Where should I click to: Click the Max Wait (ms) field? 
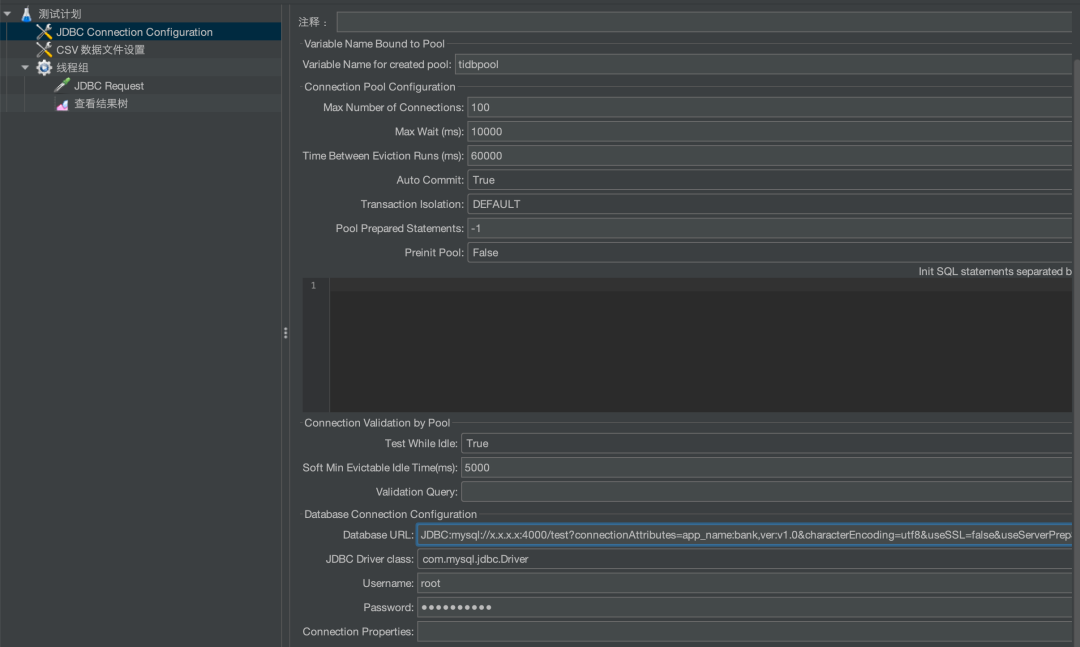point(769,132)
